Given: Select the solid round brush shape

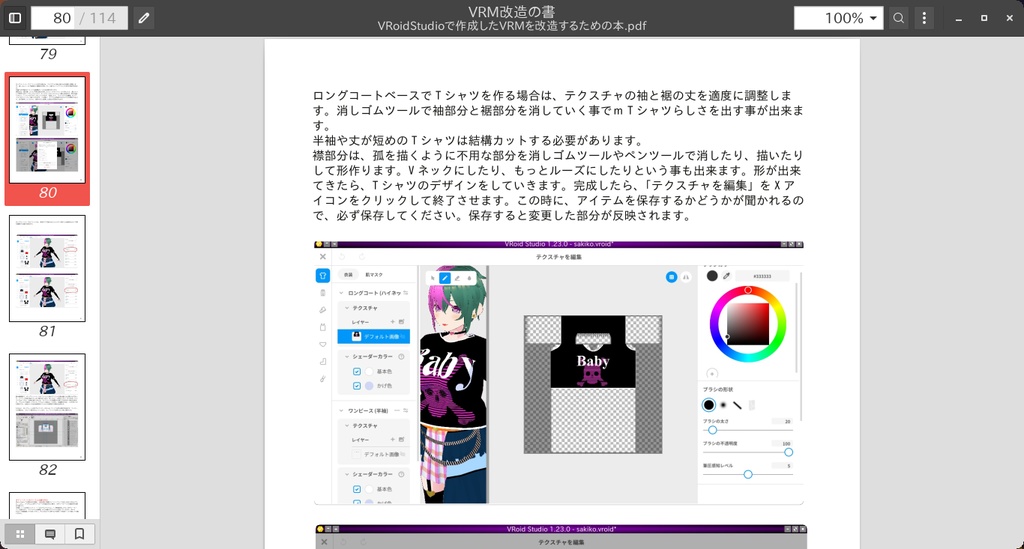Looking at the screenshot, I should click(x=709, y=405).
